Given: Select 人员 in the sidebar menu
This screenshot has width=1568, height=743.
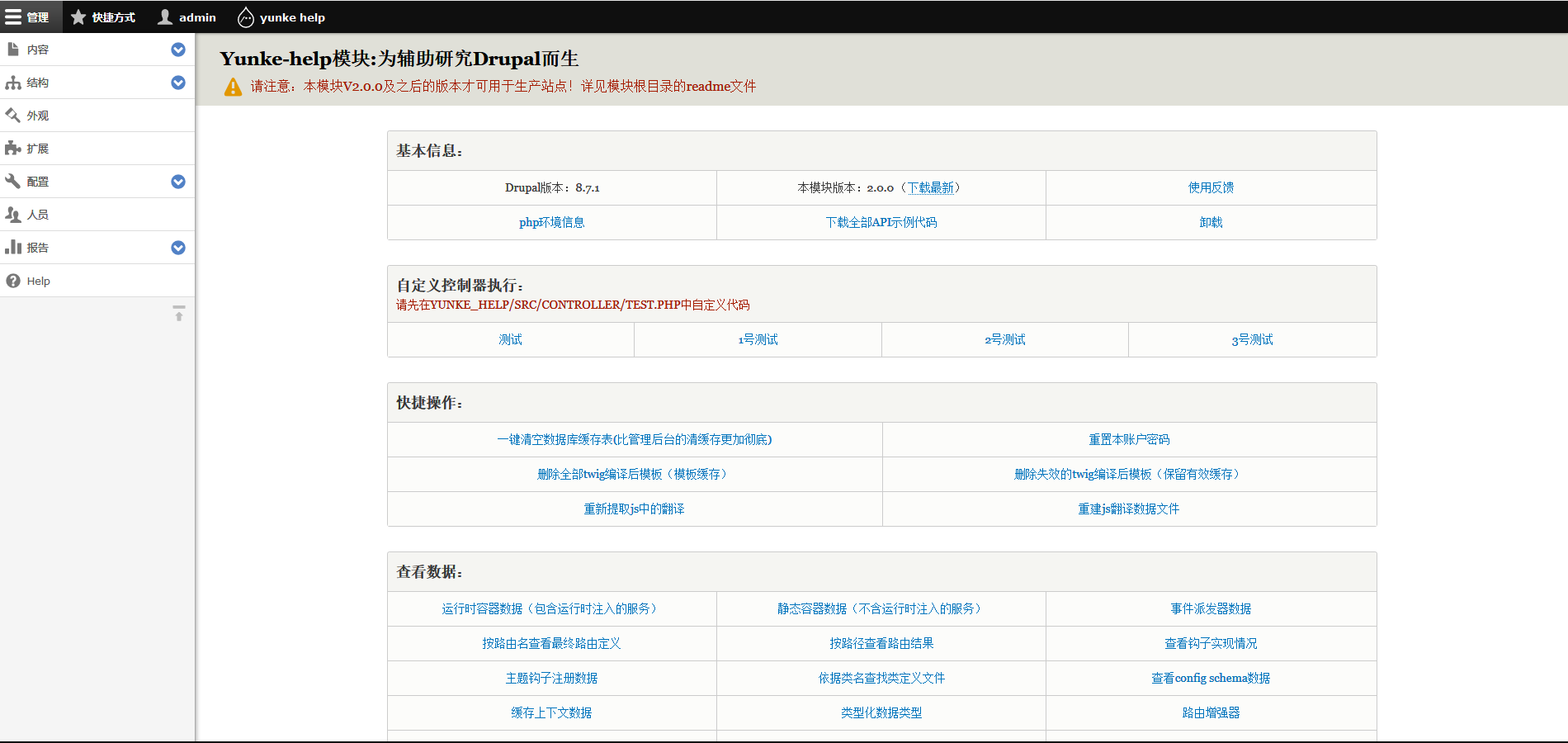Looking at the screenshot, I should click(97, 215).
